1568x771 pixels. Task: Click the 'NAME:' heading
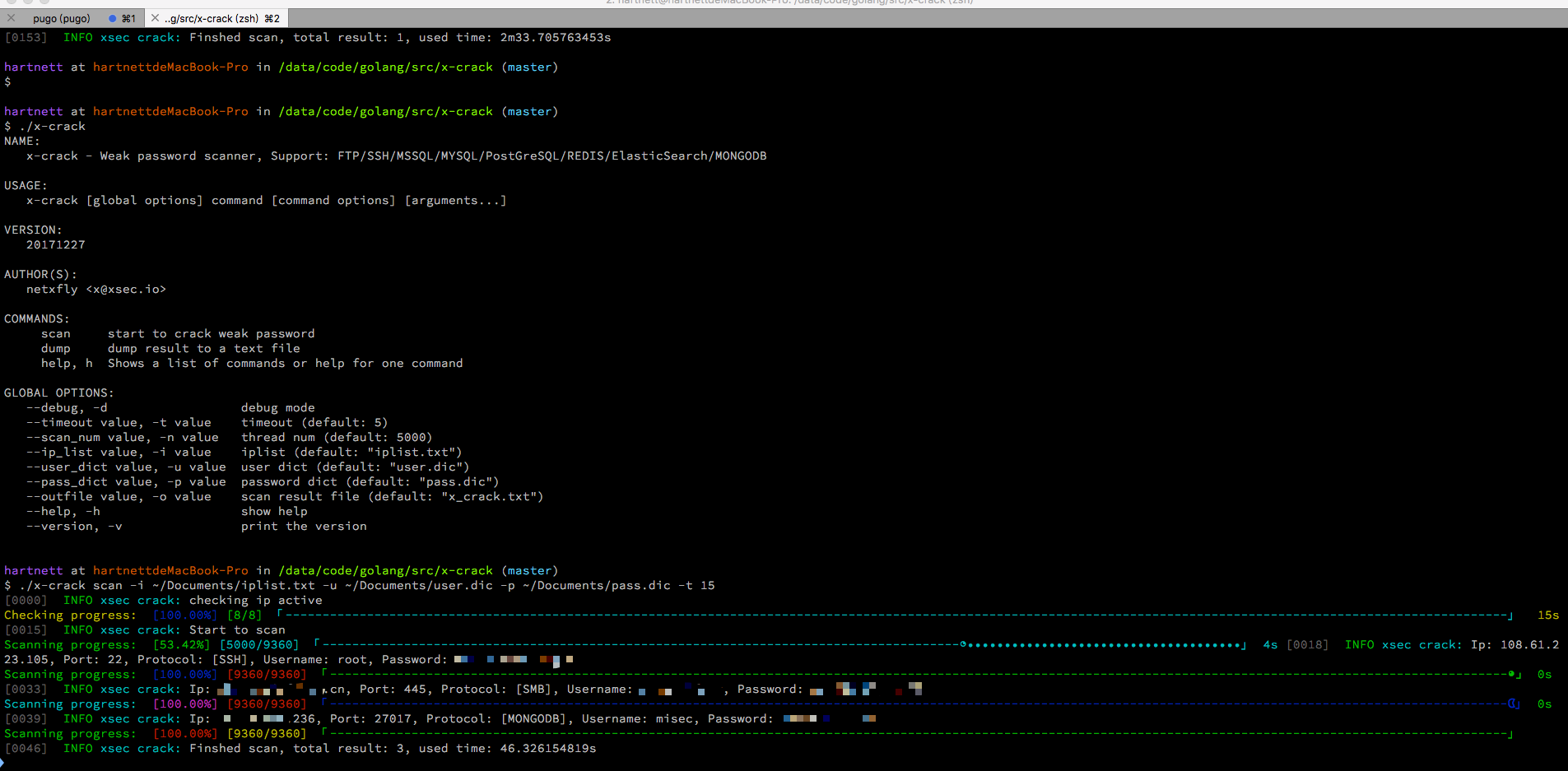coord(21,142)
